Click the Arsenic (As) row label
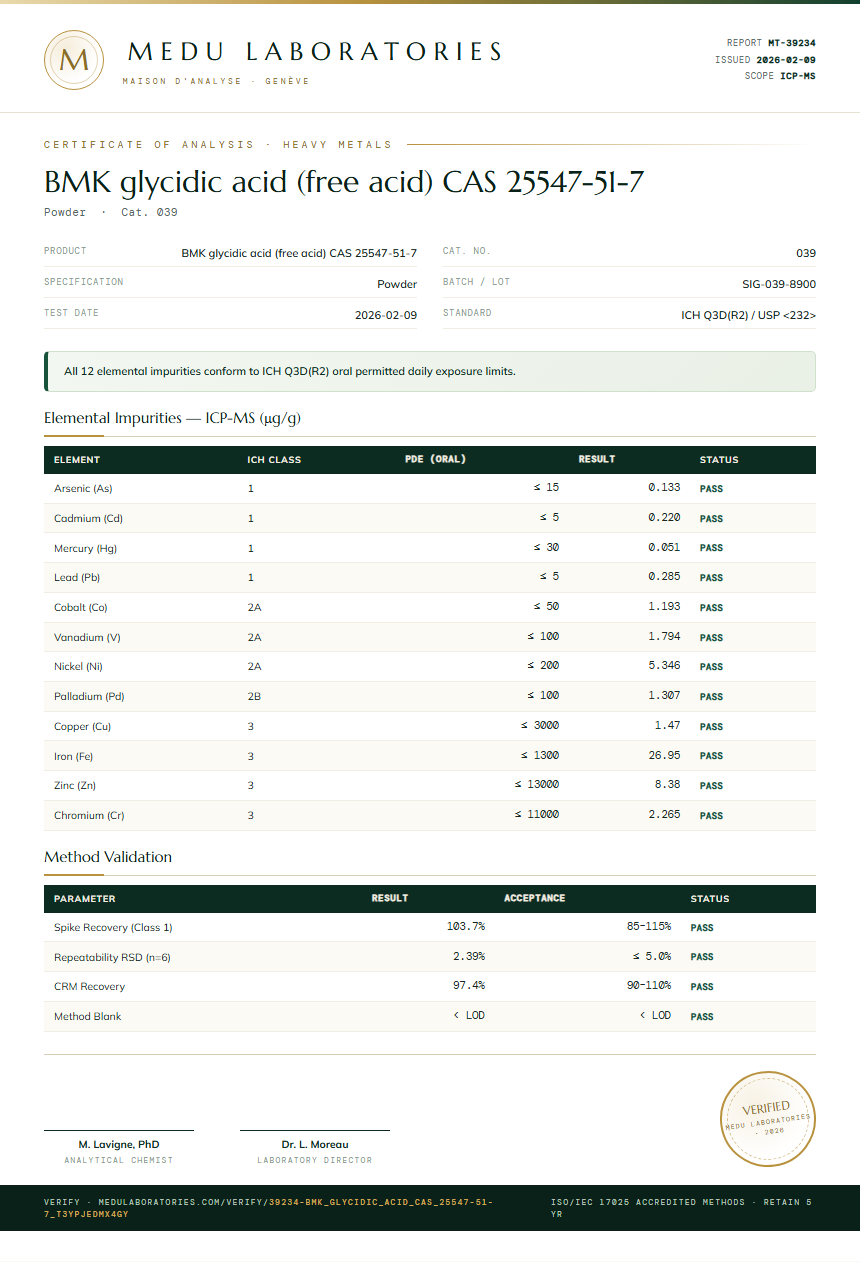This screenshot has height=1262, width=860. tap(83, 489)
